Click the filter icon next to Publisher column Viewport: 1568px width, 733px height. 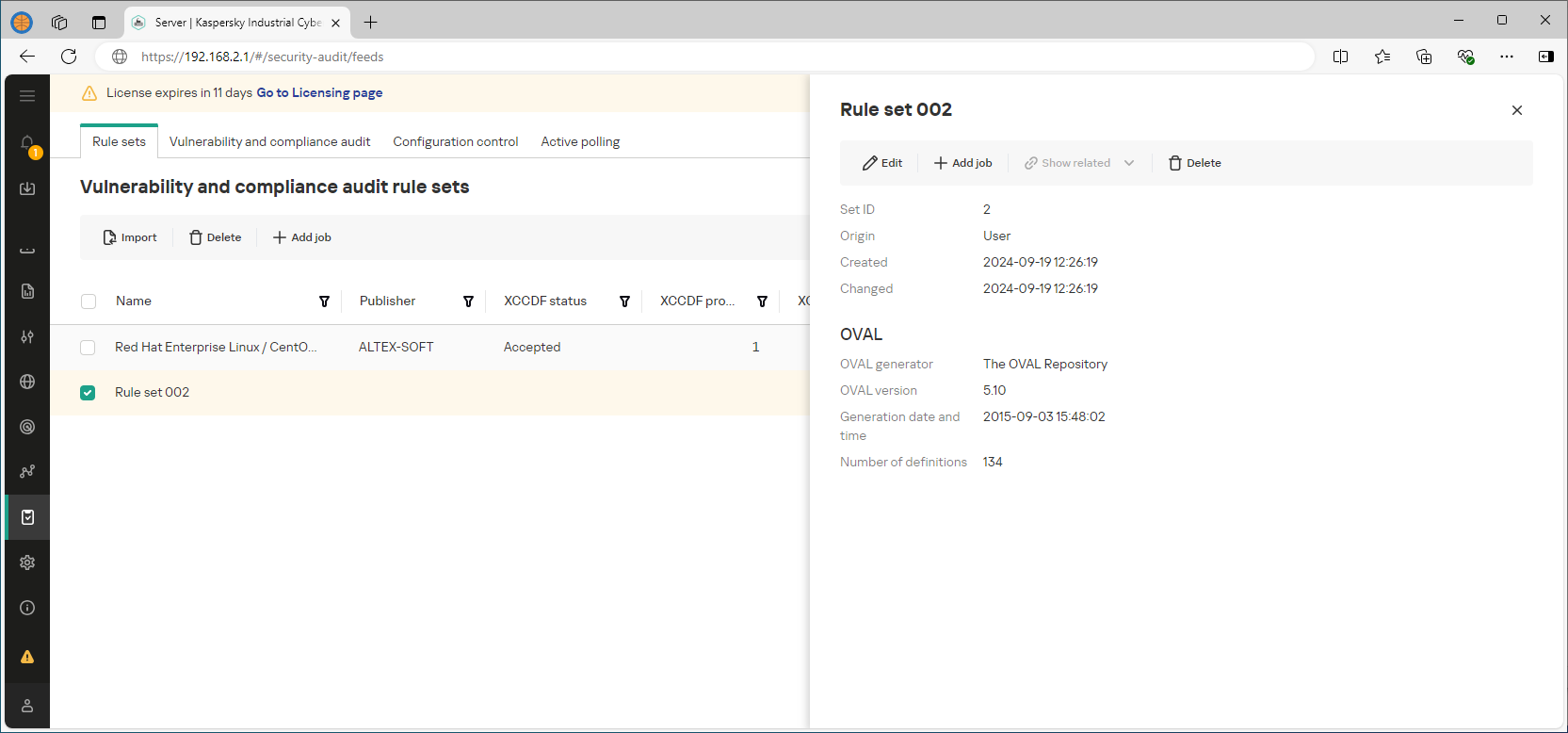click(468, 301)
